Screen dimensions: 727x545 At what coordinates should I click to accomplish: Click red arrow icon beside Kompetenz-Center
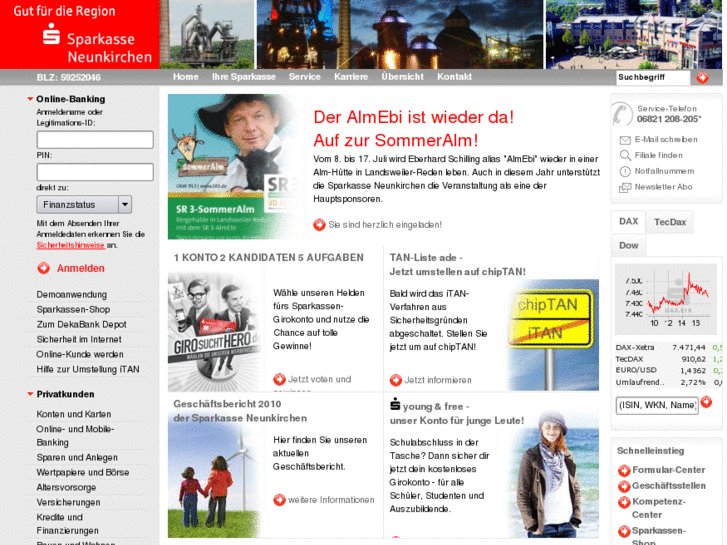[624, 502]
